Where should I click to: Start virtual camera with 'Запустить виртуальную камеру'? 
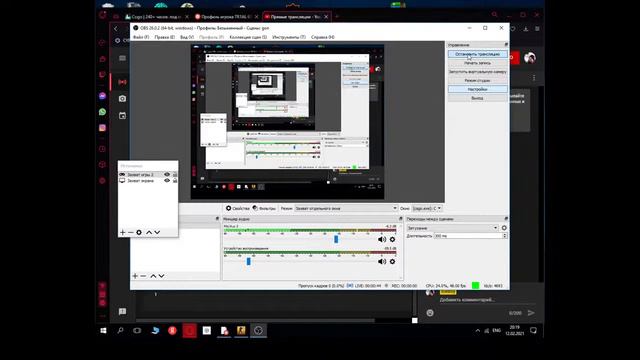(x=478, y=71)
